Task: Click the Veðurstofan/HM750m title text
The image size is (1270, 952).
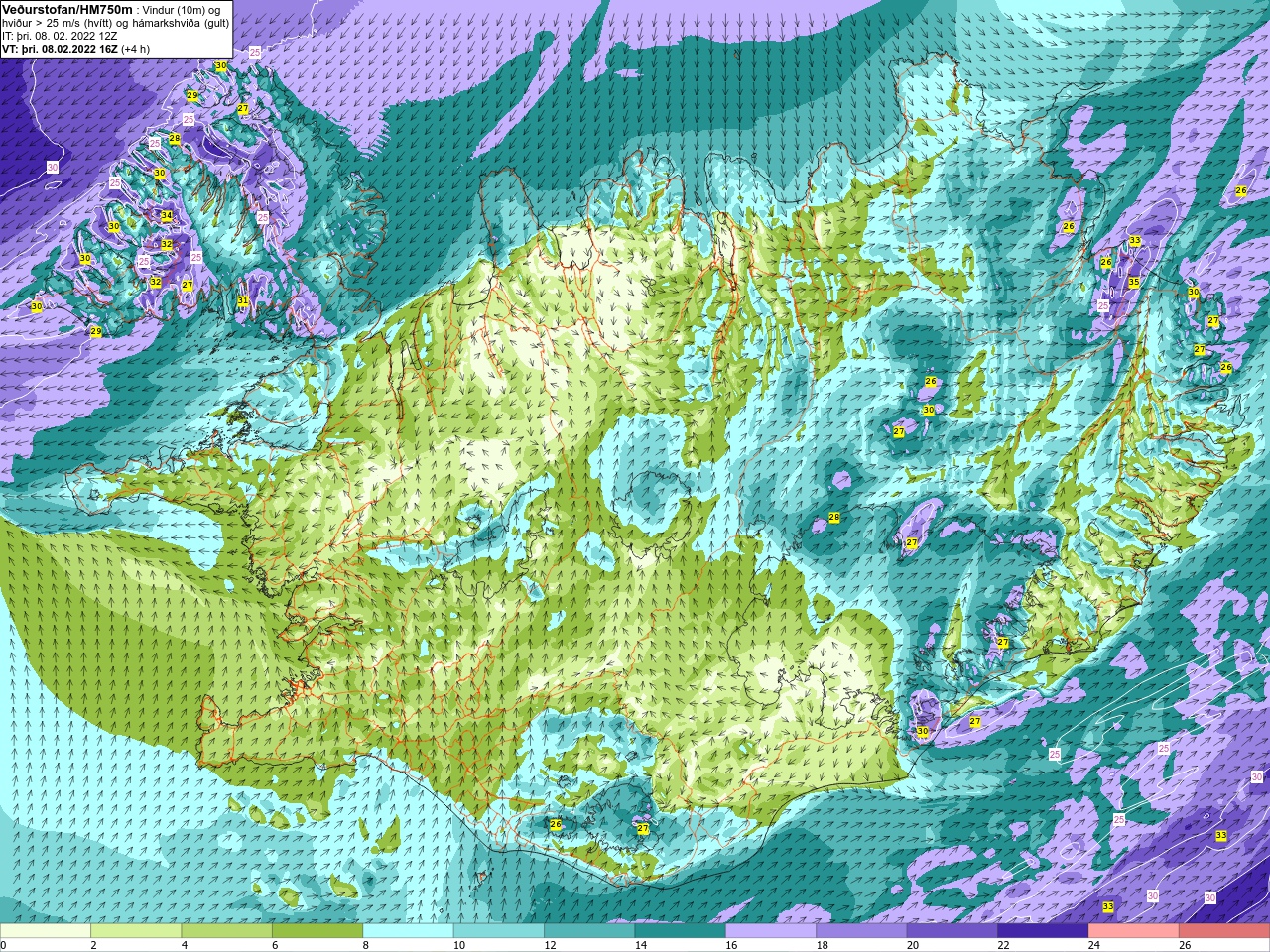Action: coord(66,8)
